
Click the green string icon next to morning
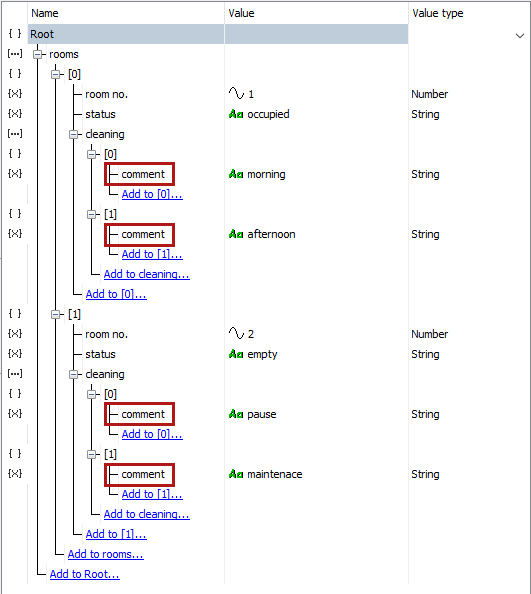[x=236, y=174]
